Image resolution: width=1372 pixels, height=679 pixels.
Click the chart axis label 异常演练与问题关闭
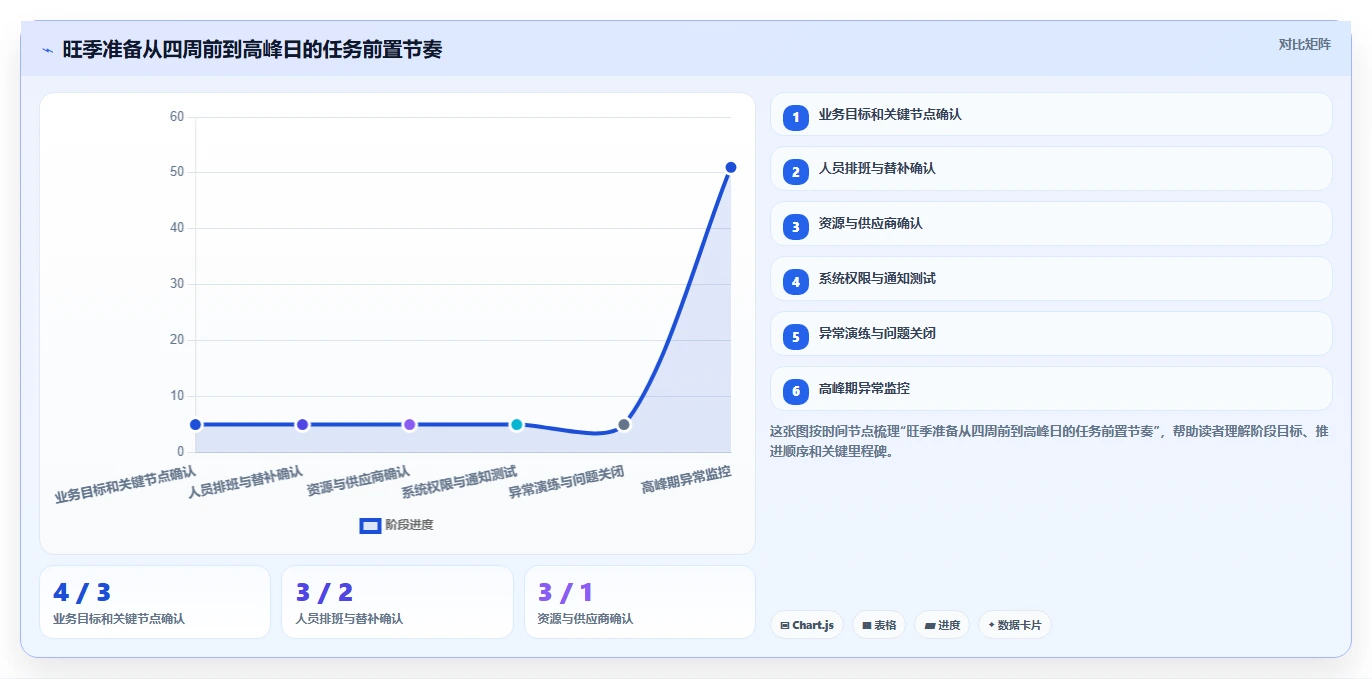point(567,482)
